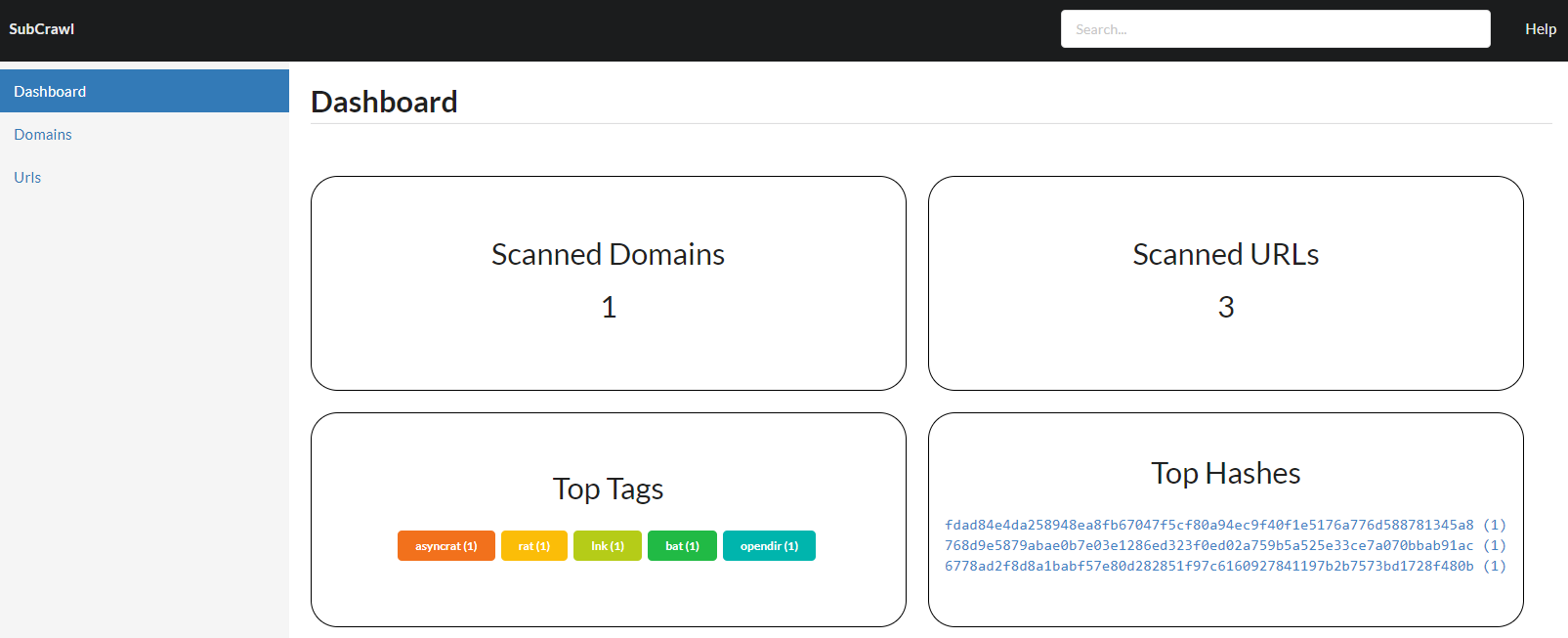Click the Scanned URLs heading
Screen dimensions: 1568x638
(x=1226, y=254)
